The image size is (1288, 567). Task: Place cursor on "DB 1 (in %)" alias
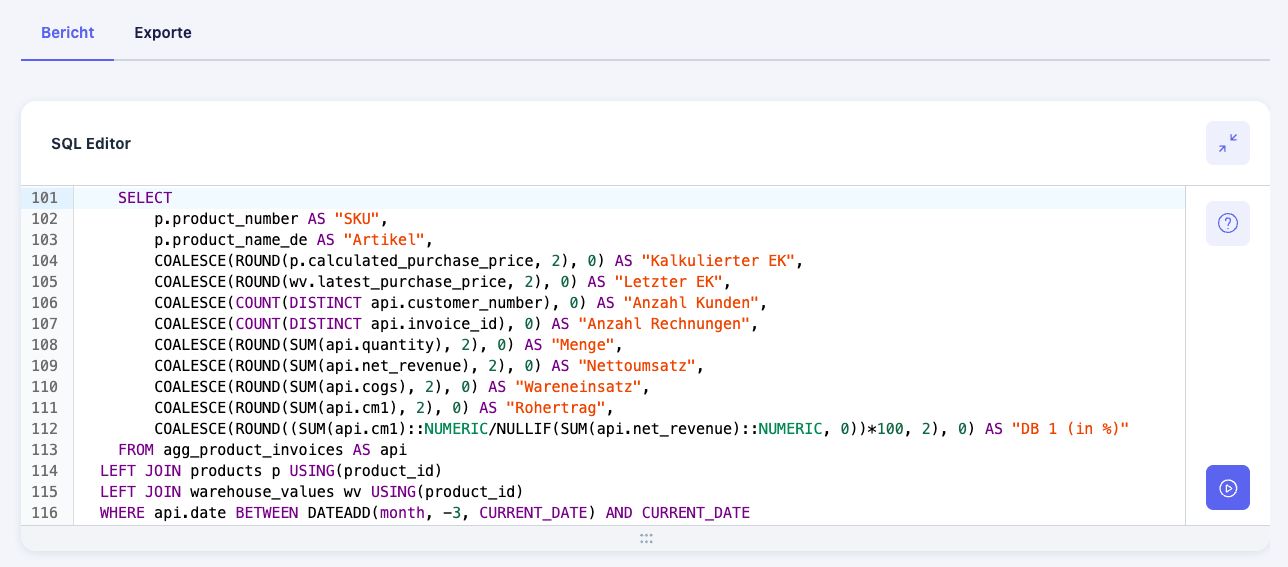tap(1069, 429)
